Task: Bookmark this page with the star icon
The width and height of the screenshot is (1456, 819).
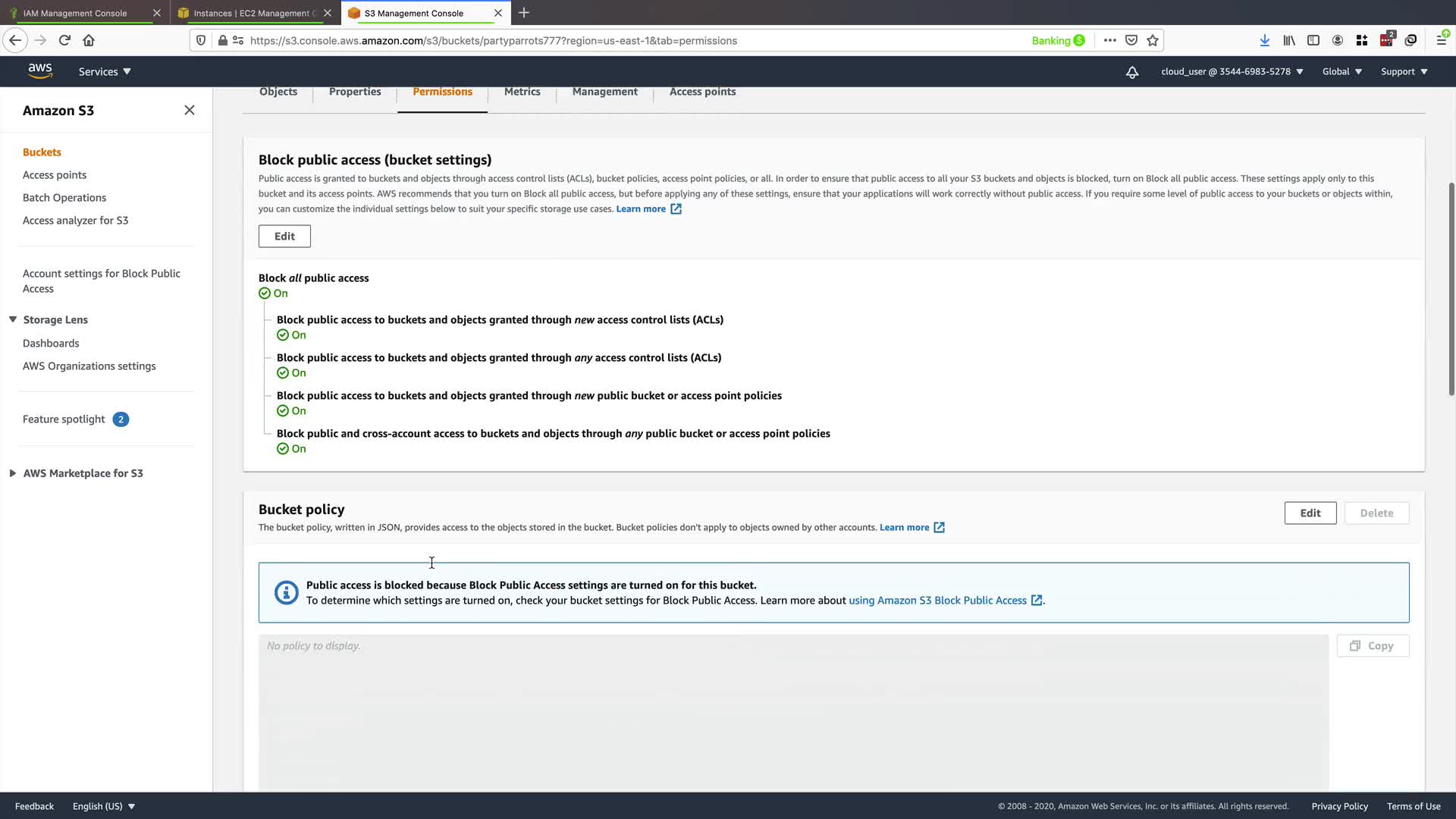Action: pyautogui.click(x=1153, y=40)
